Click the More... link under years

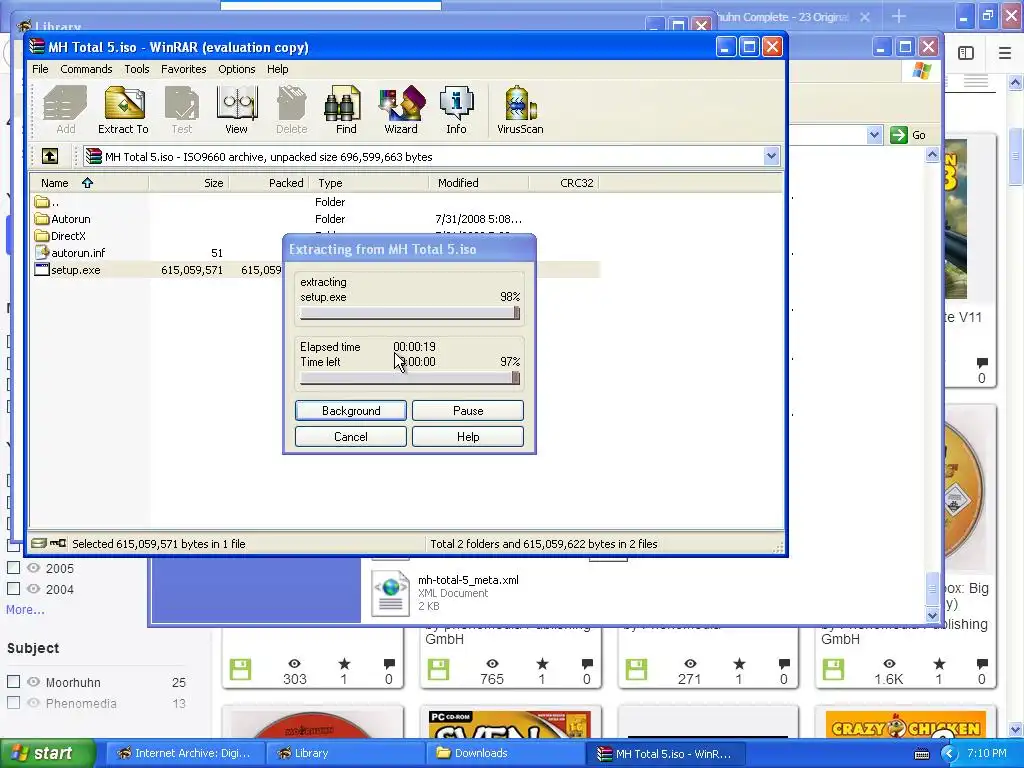point(25,609)
